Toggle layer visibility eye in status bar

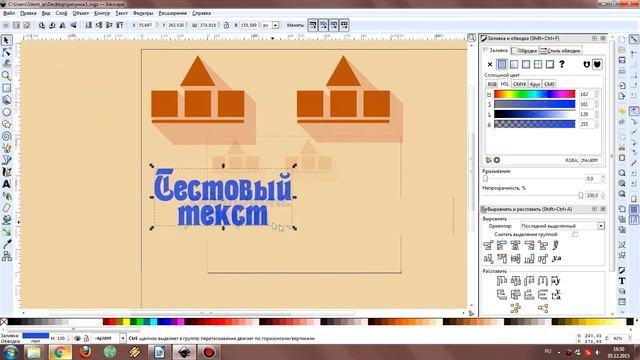click(78, 338)
